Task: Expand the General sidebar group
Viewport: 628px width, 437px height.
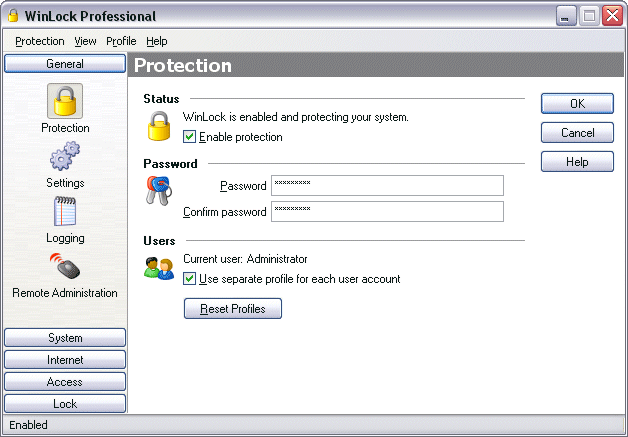Action: pos(65,64)
